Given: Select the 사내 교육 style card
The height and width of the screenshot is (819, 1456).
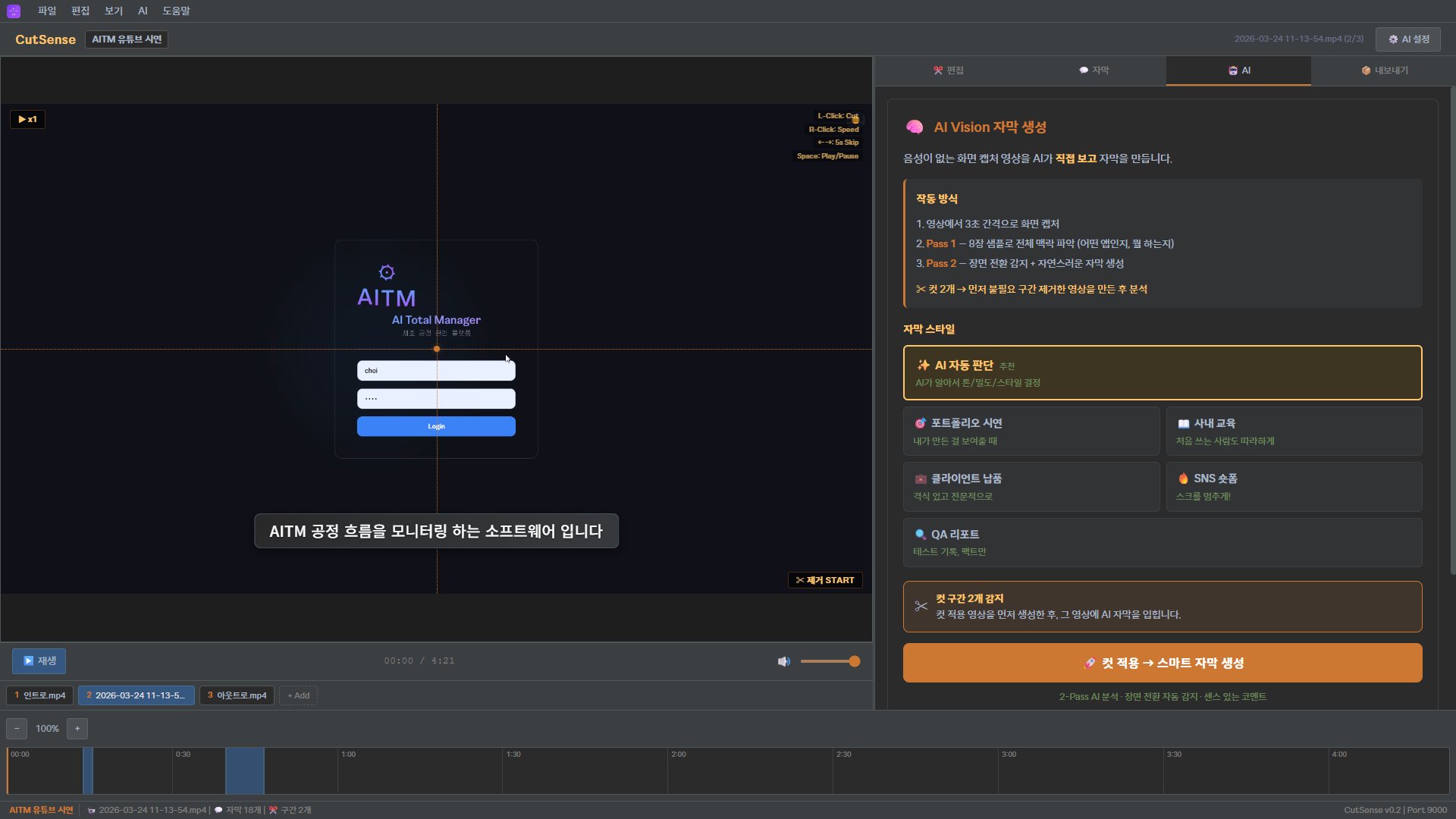Looking at the screenshot, I should tap(1294, 431).
